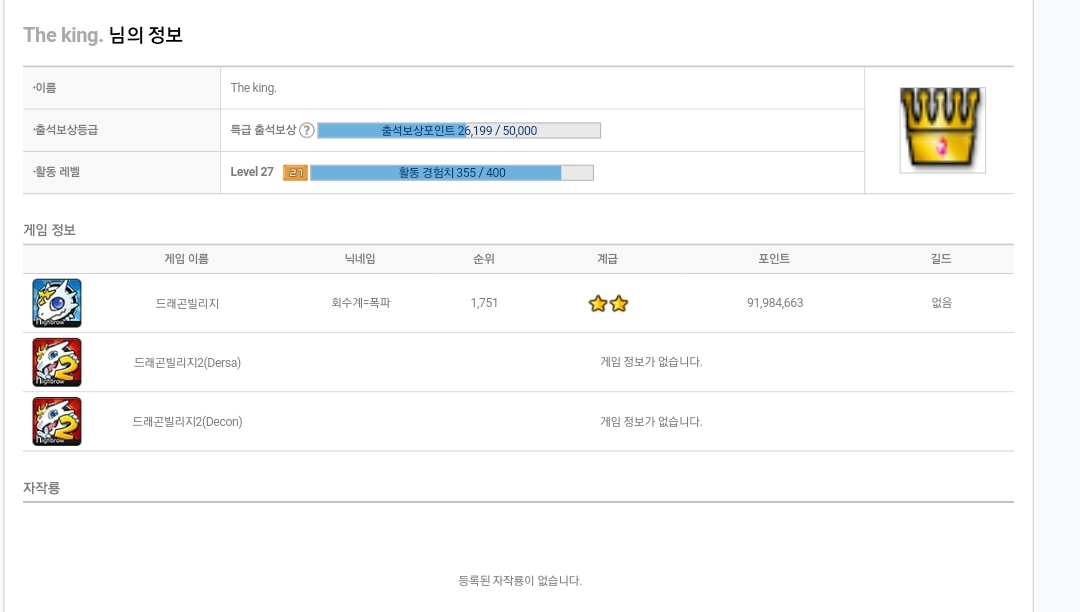Open the 드래곤빌리지2(Decon) game icon

click(x=56, y=421)
